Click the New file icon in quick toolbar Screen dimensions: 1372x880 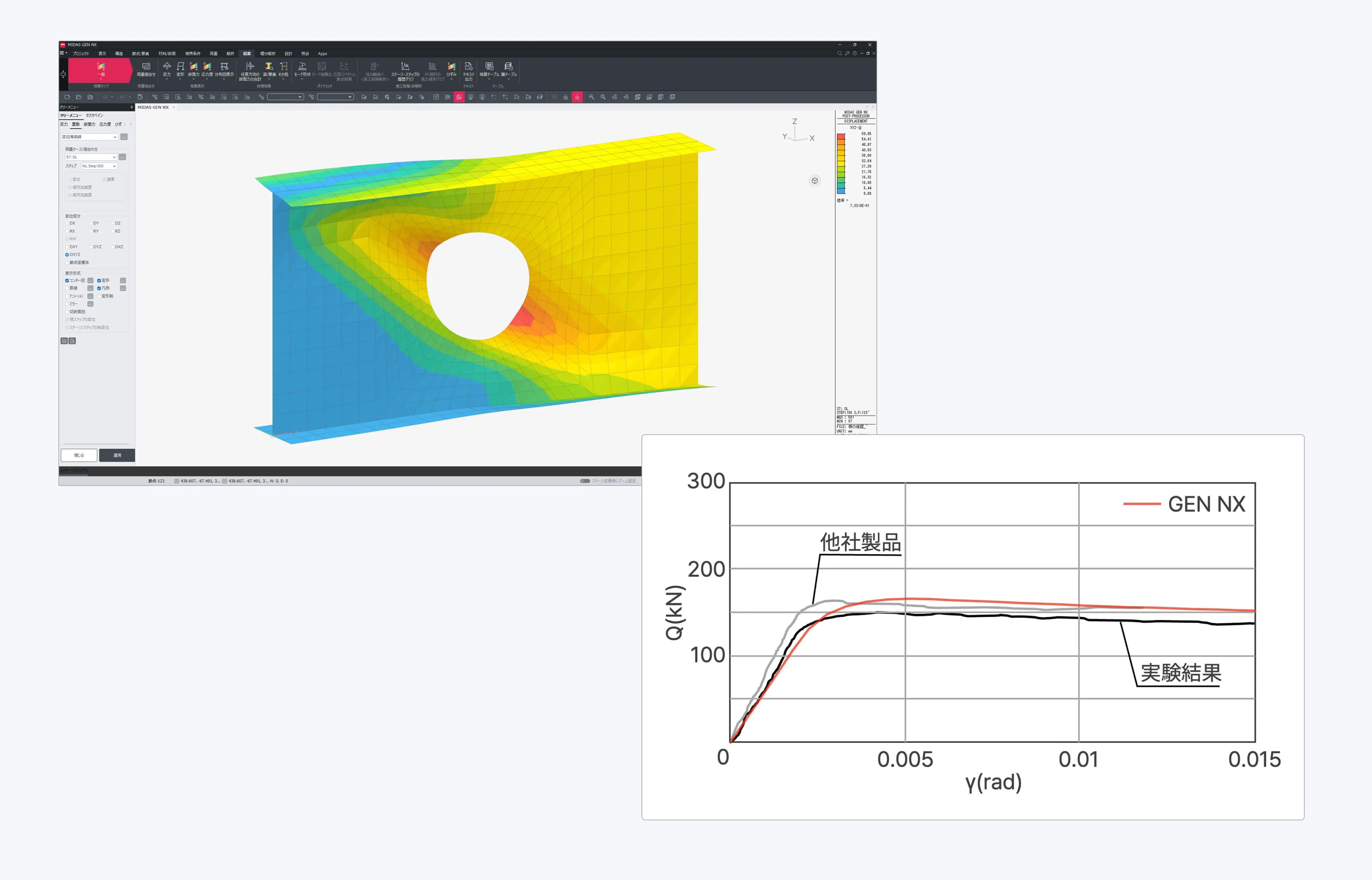68,97
